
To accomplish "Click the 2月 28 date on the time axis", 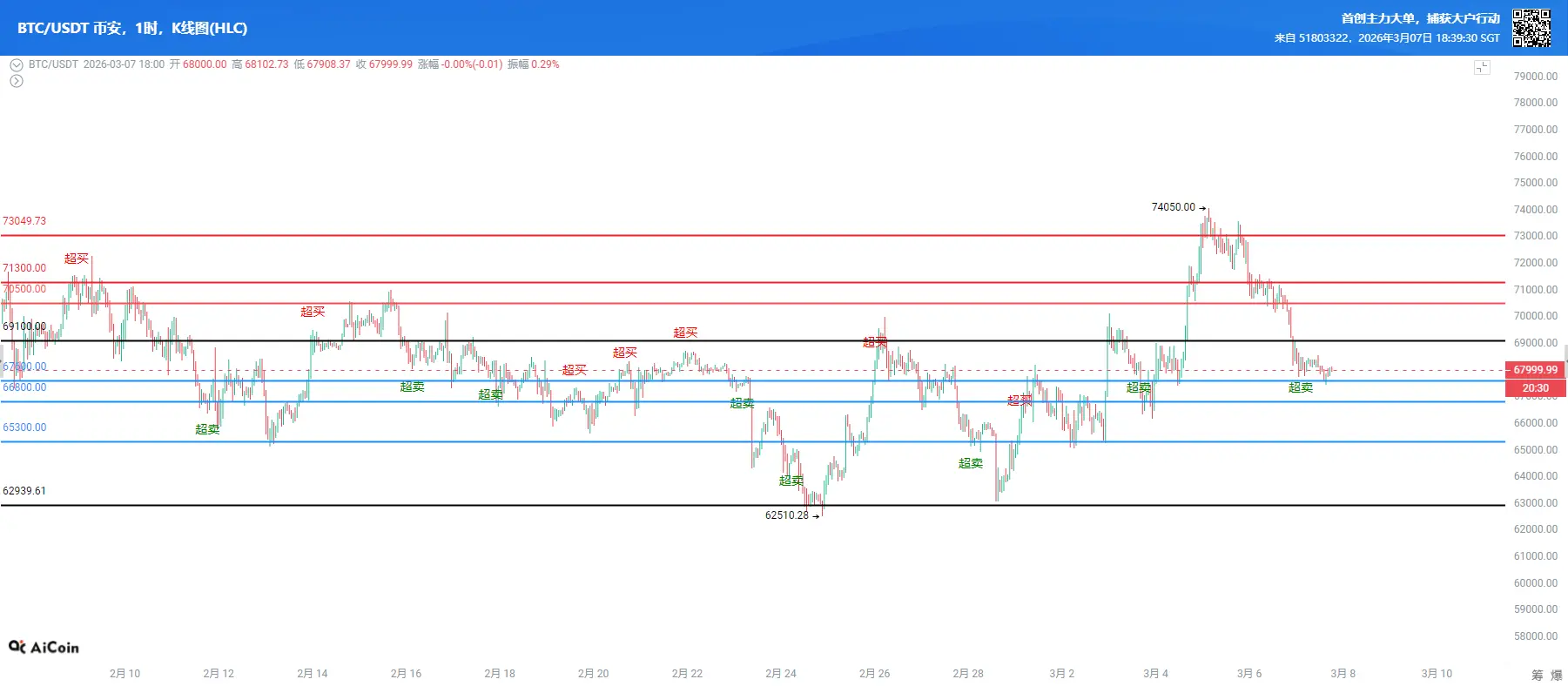I will point(968,674).
